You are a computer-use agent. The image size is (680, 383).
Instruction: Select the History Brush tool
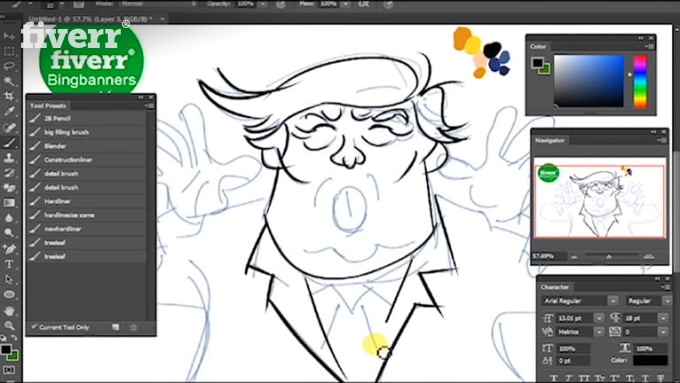(x=9, y=173)
